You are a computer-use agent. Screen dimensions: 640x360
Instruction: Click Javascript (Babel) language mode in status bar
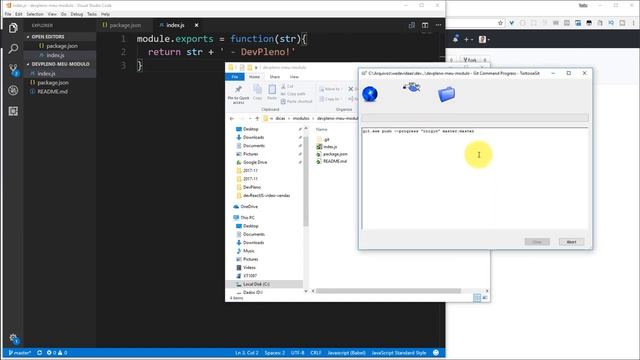point(346,353)
